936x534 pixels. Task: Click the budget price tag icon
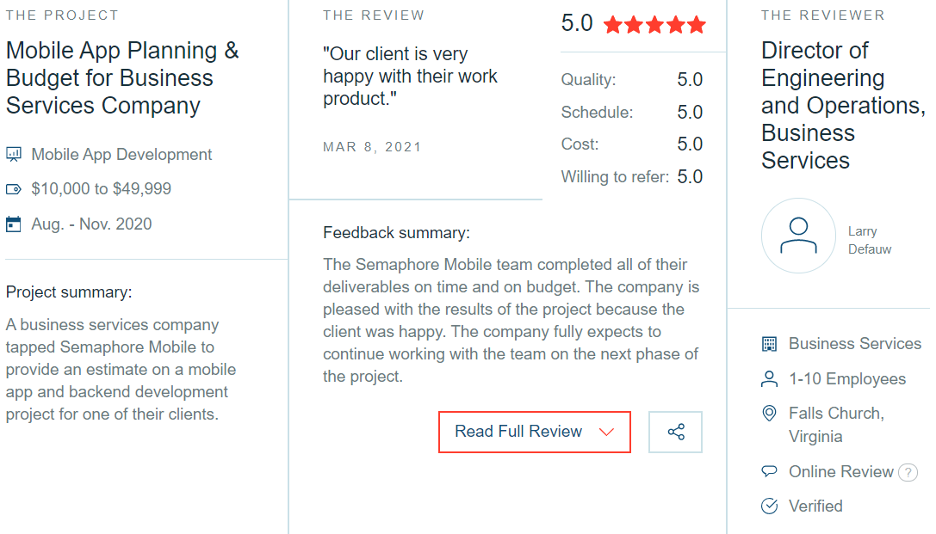tap(14, 189)
